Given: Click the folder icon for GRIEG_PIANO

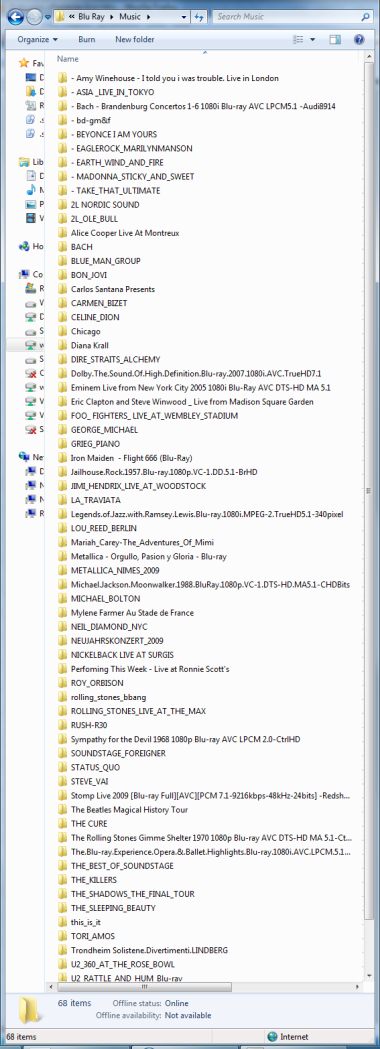Looking at the screenshot, I should pyautogui.click(x=63, y=444).
